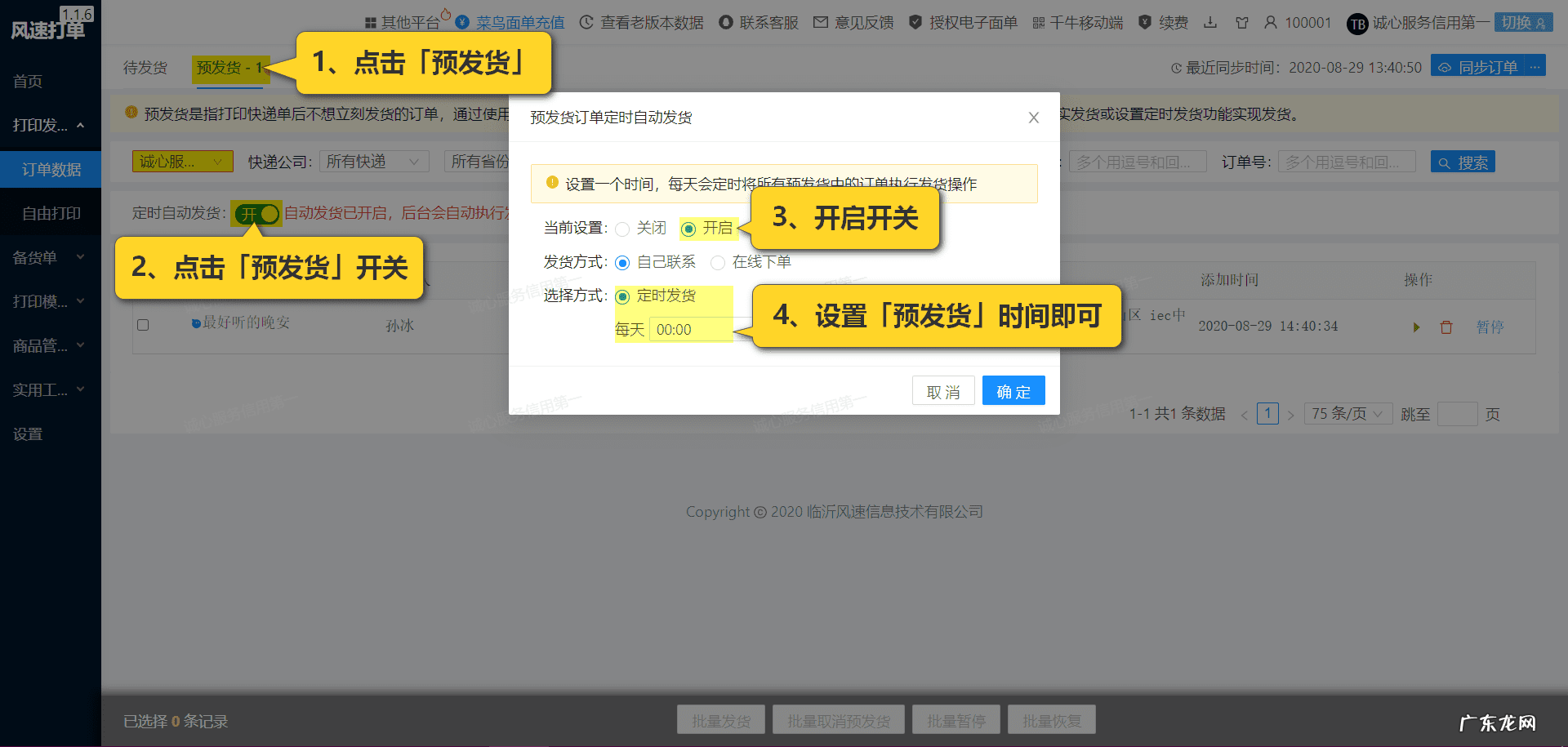Open the 千牛移动端 mobile option

click(x=1040, y=22)
